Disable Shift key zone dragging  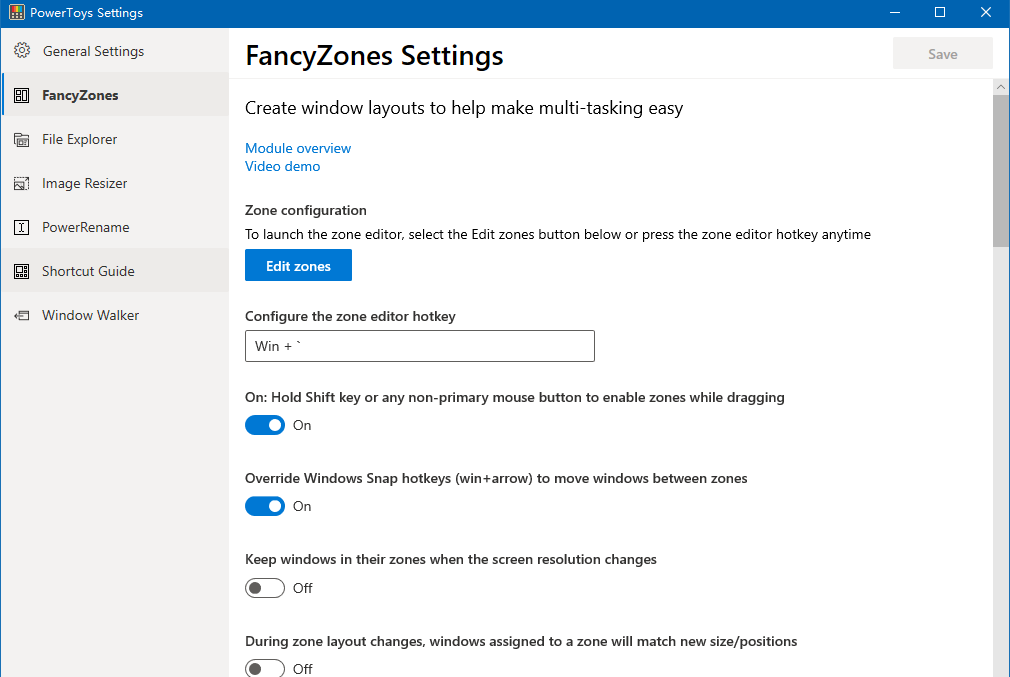(x=264, y=425)
